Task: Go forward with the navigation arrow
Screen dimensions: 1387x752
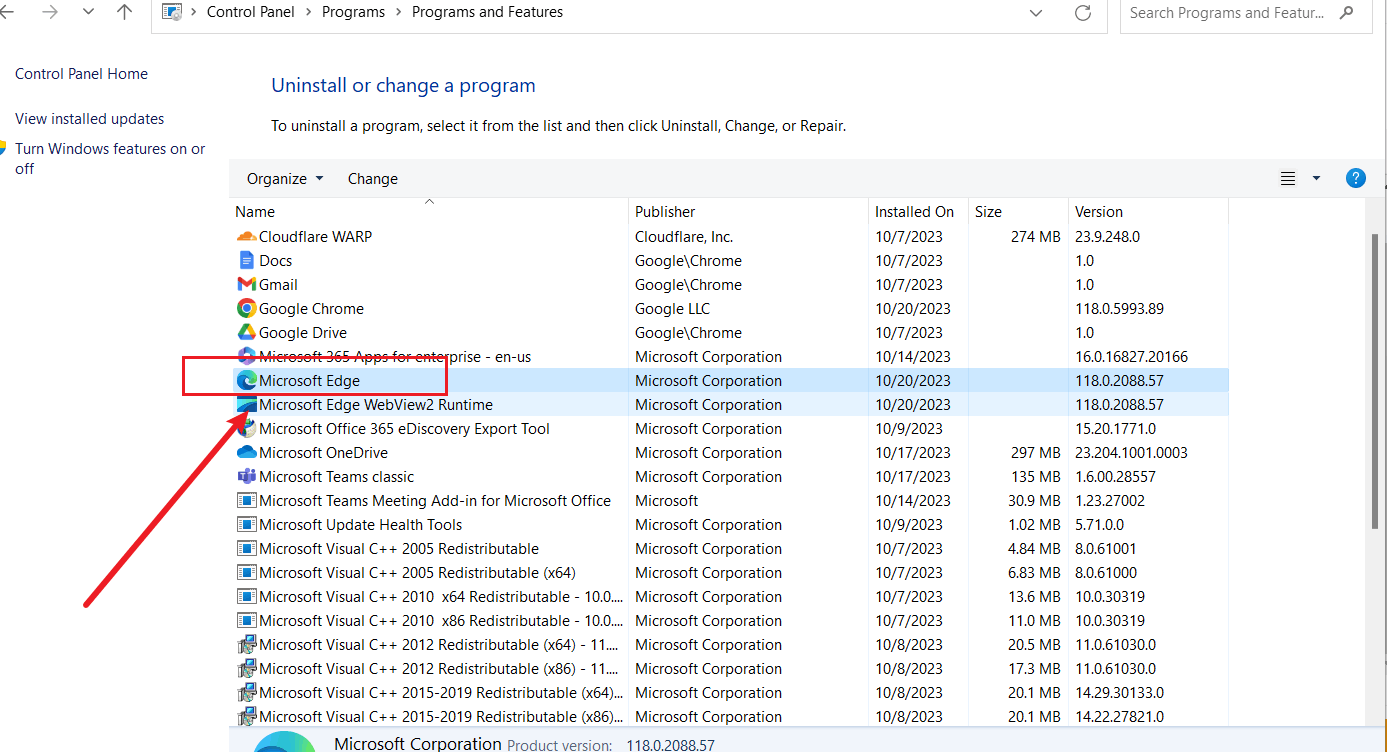Action: coord(50,12)
